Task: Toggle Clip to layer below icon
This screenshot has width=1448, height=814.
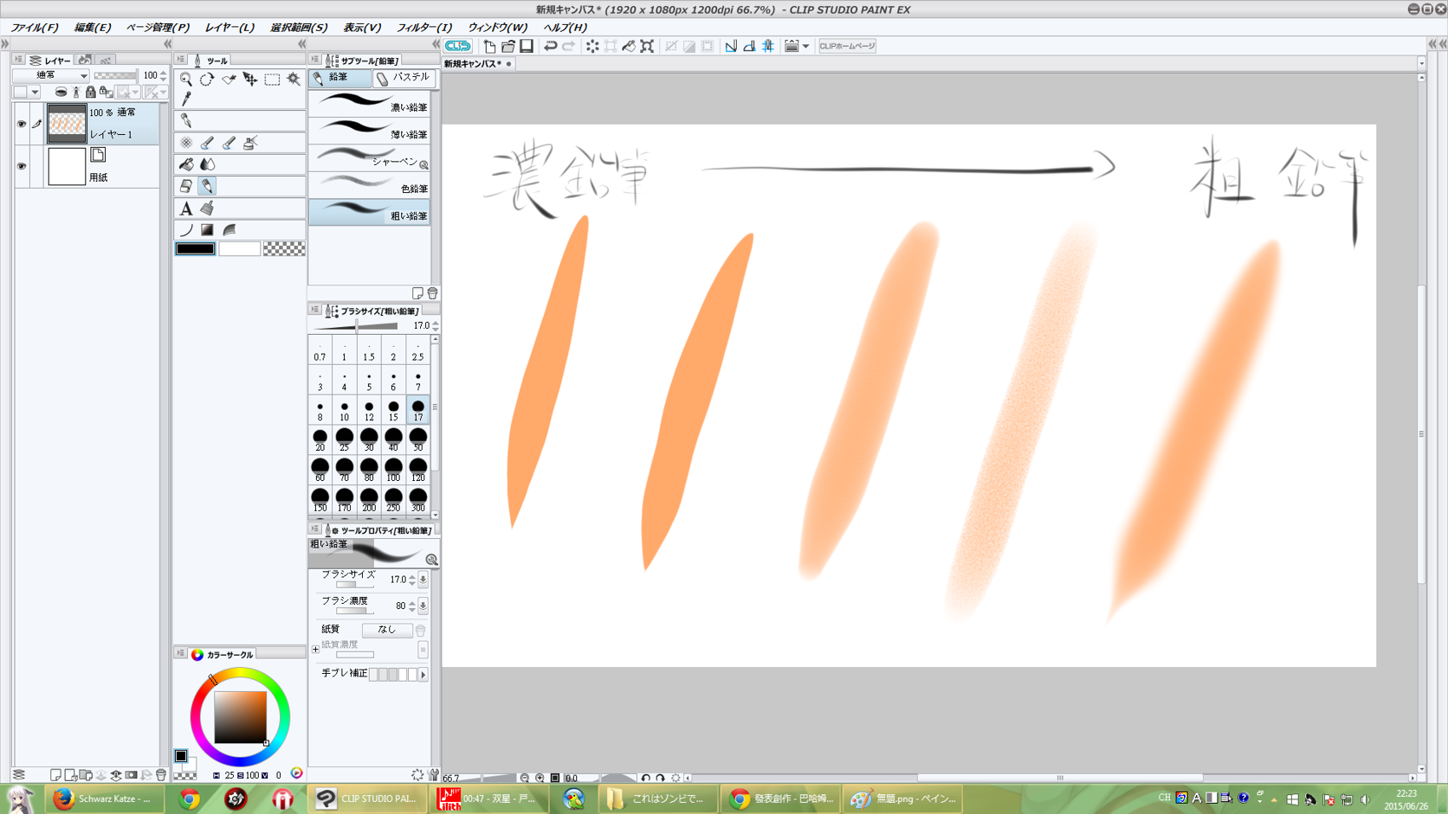Action: coord(61,92)
